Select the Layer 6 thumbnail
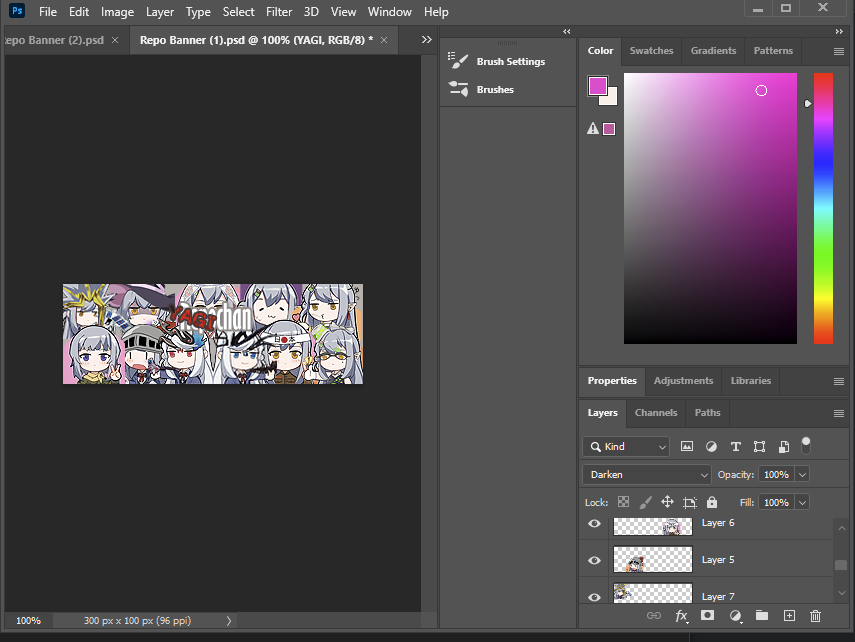Viewport: 855px width, 642px height. click(653, 526)
